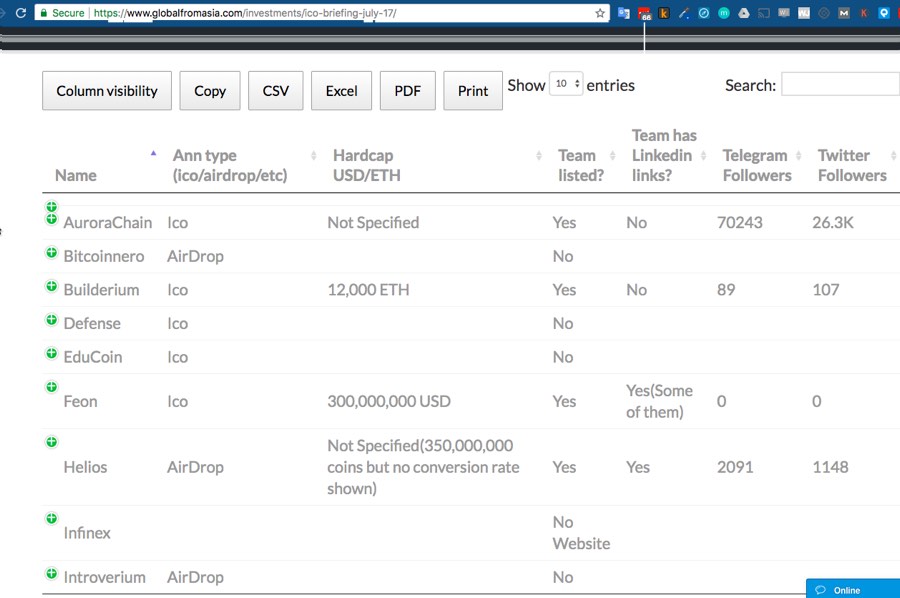Expand Helios row details
900x598 pixels.
click(x=52, y=442)
